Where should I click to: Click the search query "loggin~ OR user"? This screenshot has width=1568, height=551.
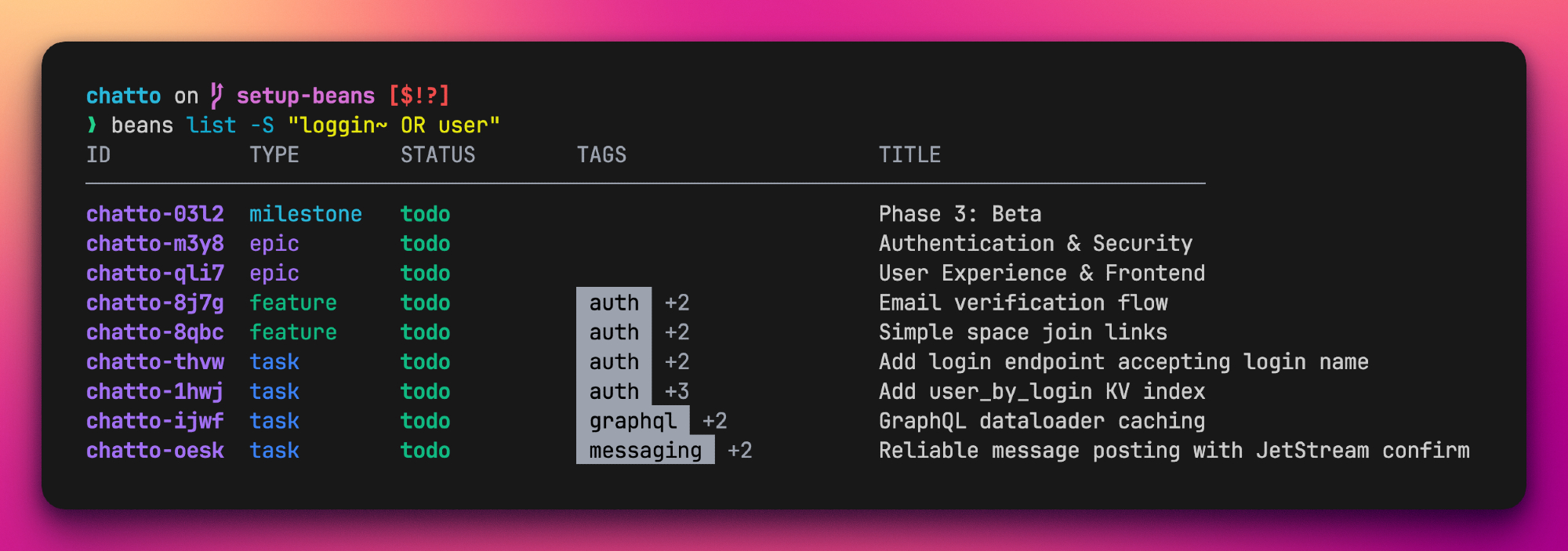point(394,125)
